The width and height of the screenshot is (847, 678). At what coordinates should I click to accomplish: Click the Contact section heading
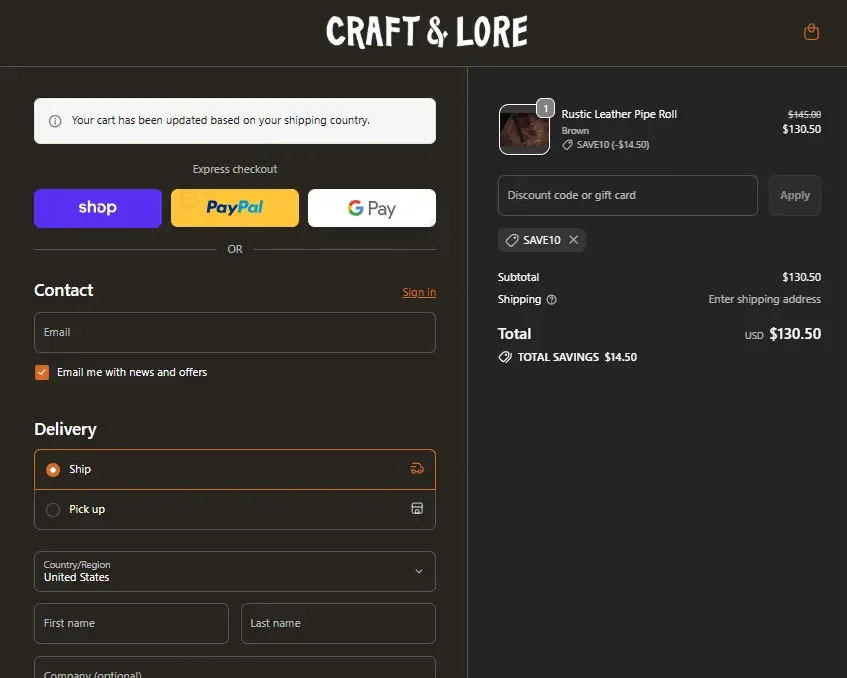(64, 290)
